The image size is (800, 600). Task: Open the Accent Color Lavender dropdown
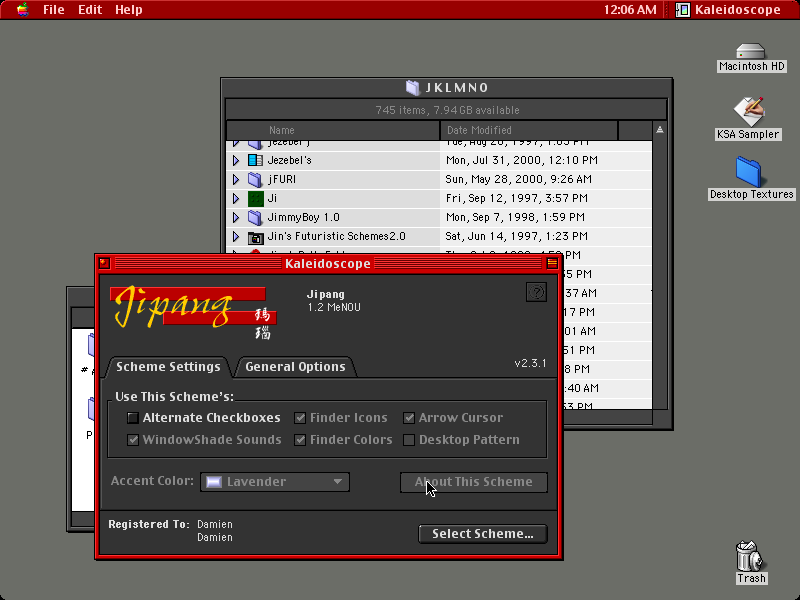click(x=275, y=482)
